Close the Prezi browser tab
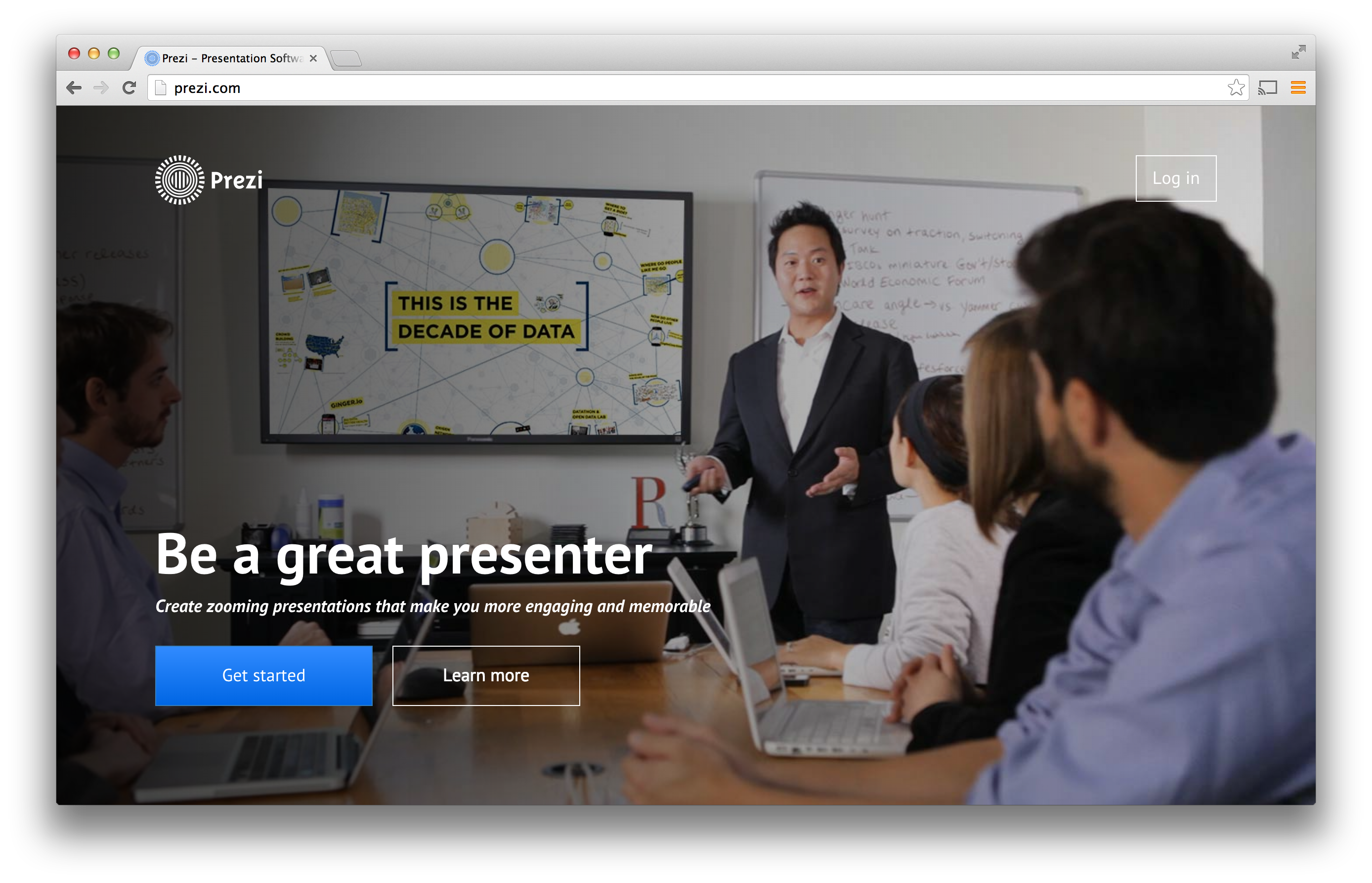 coord(313,58)
